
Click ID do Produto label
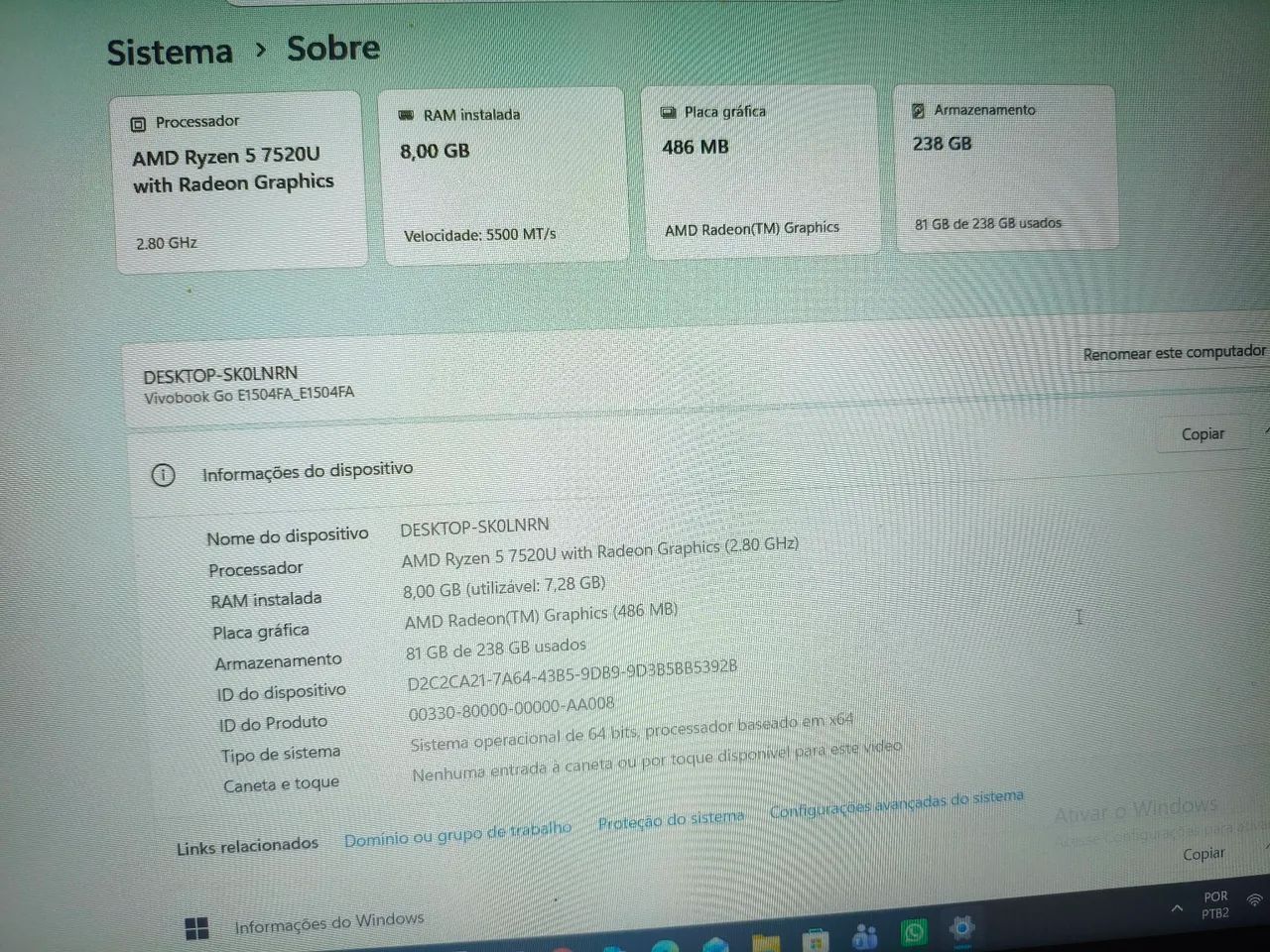click(x=273, y=724)
